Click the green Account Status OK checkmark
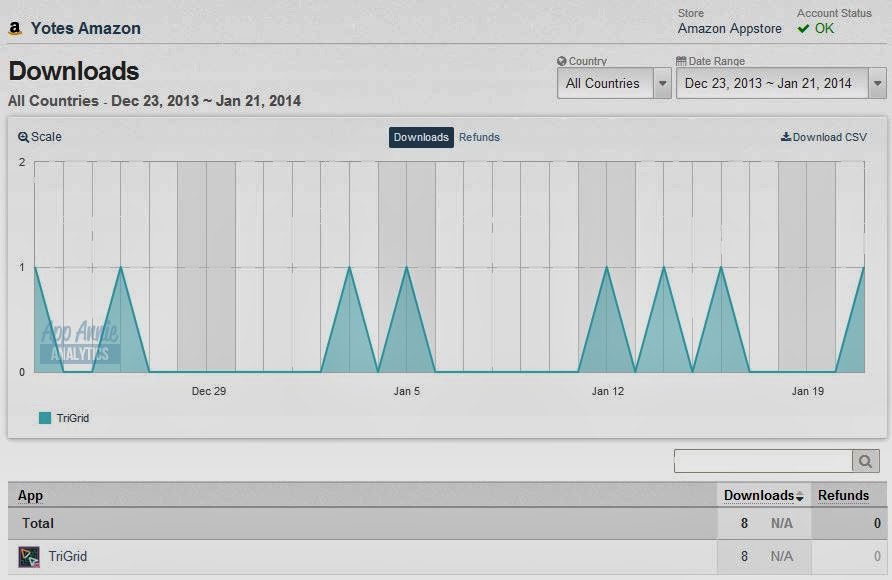Viewport: 892px width, 580px height. pos(803,28)
